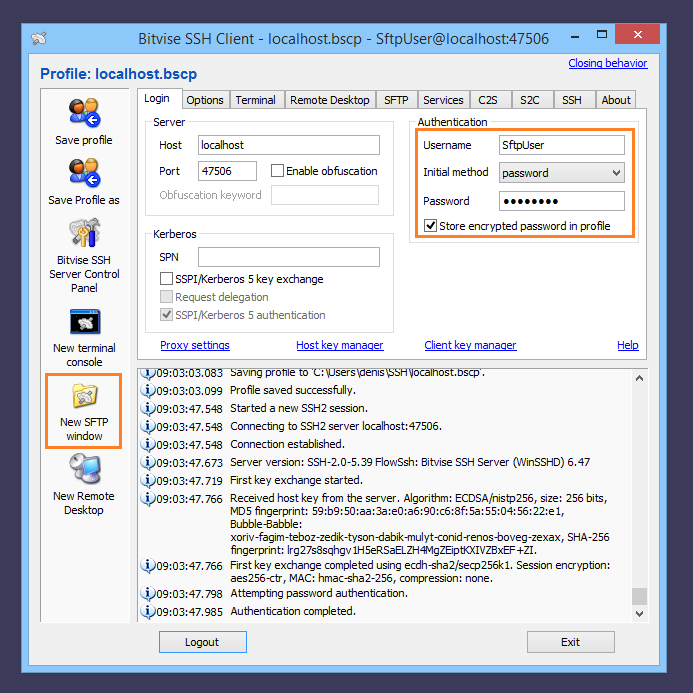
Task: Click info icon beside 'First key exchange started'
Action: point(148,480)
